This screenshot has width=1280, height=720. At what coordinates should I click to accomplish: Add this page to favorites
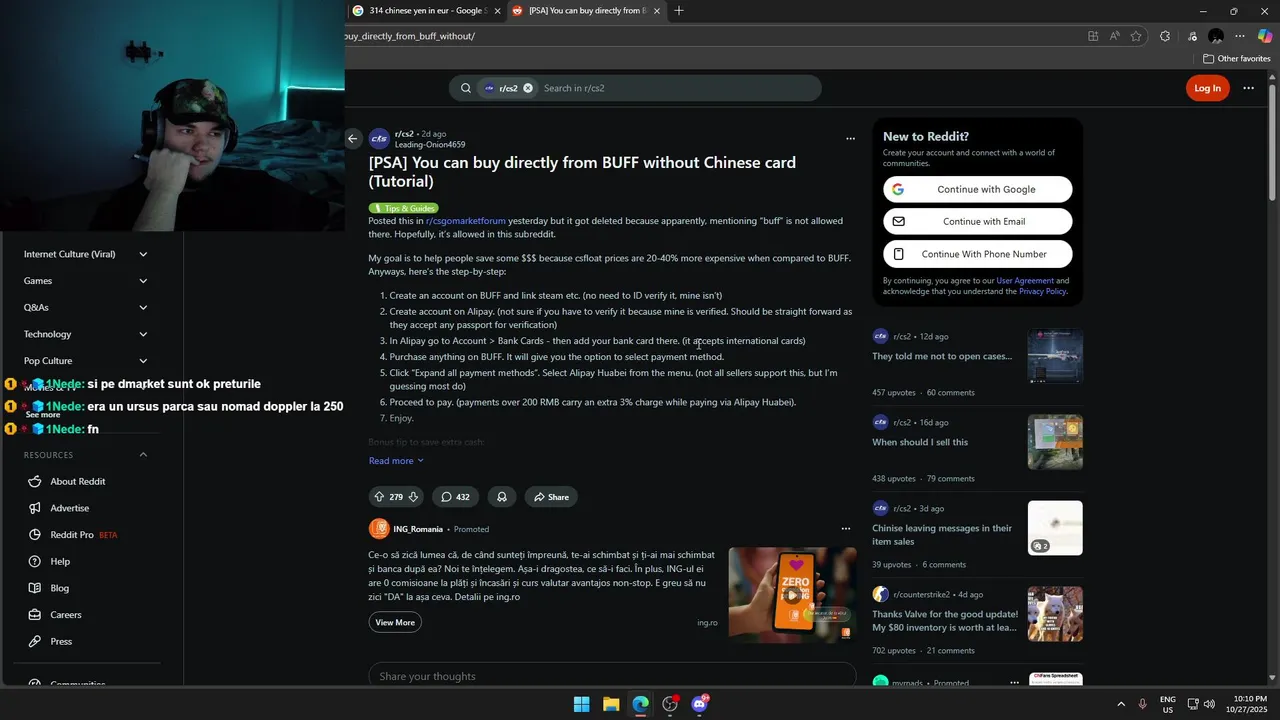tap(1136, 36)
